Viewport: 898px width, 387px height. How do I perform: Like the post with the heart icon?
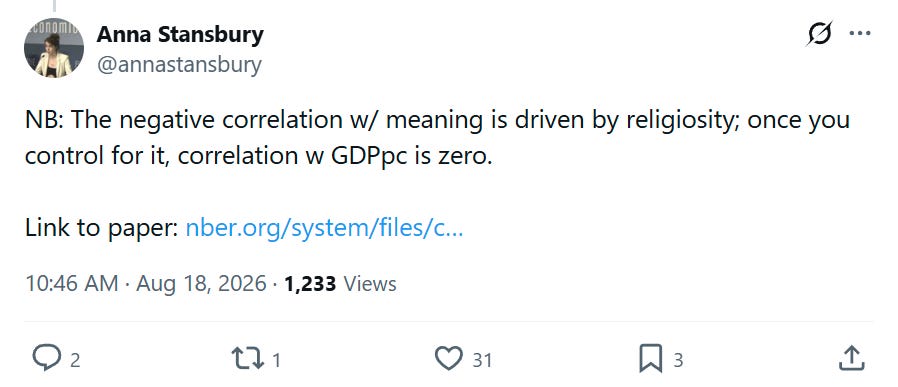tap(449, 359)
